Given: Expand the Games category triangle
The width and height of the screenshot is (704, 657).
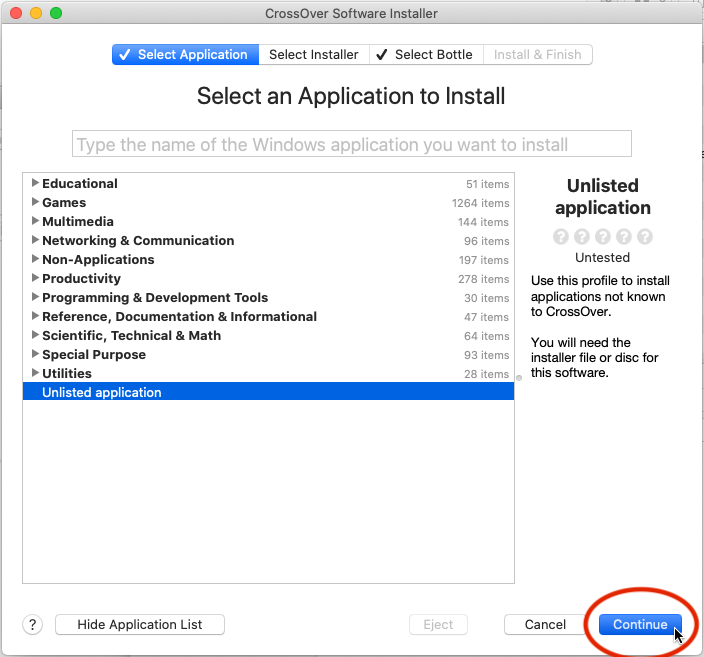Looking at the screenshot, I should (35, 202).
